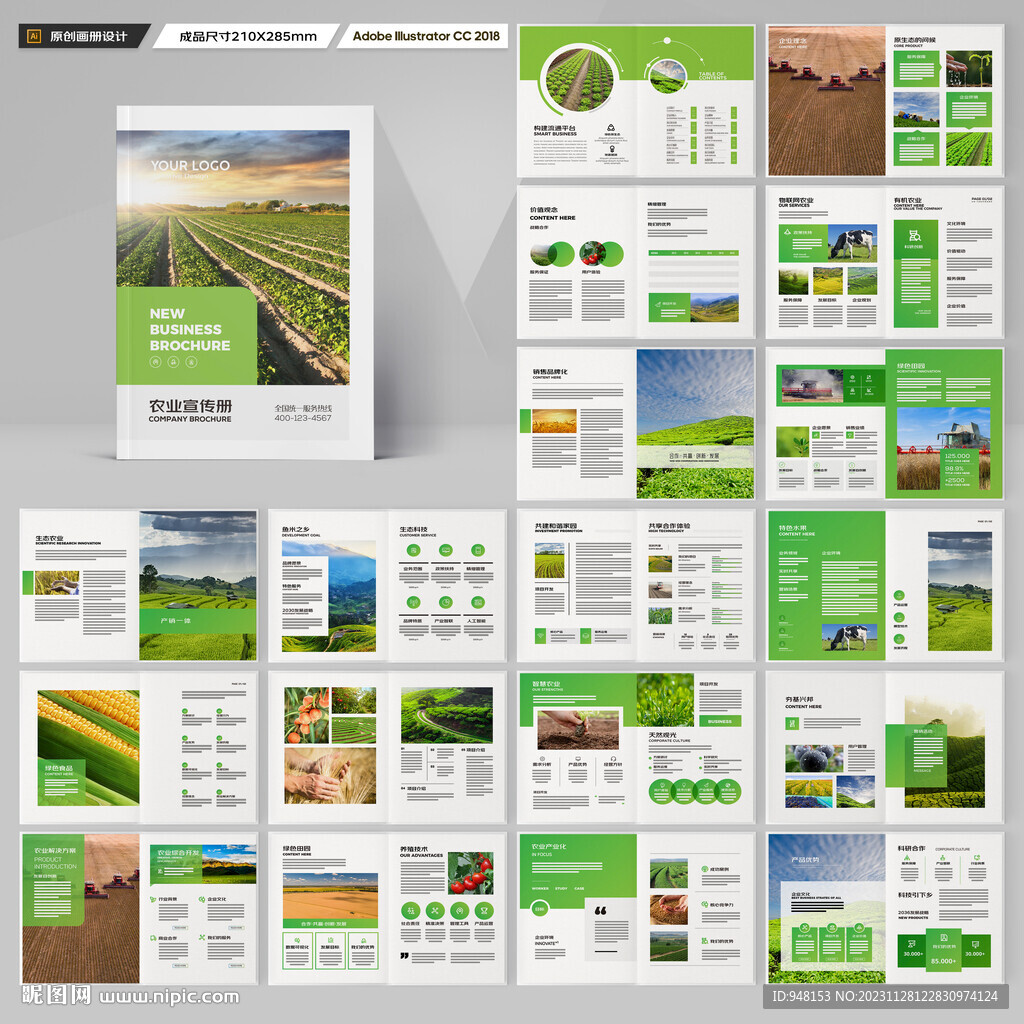Screen dimensions: 1024x1024
Task: Open the 鱼米之乡 spread thumbnail
Action: (x=387, y=585)
